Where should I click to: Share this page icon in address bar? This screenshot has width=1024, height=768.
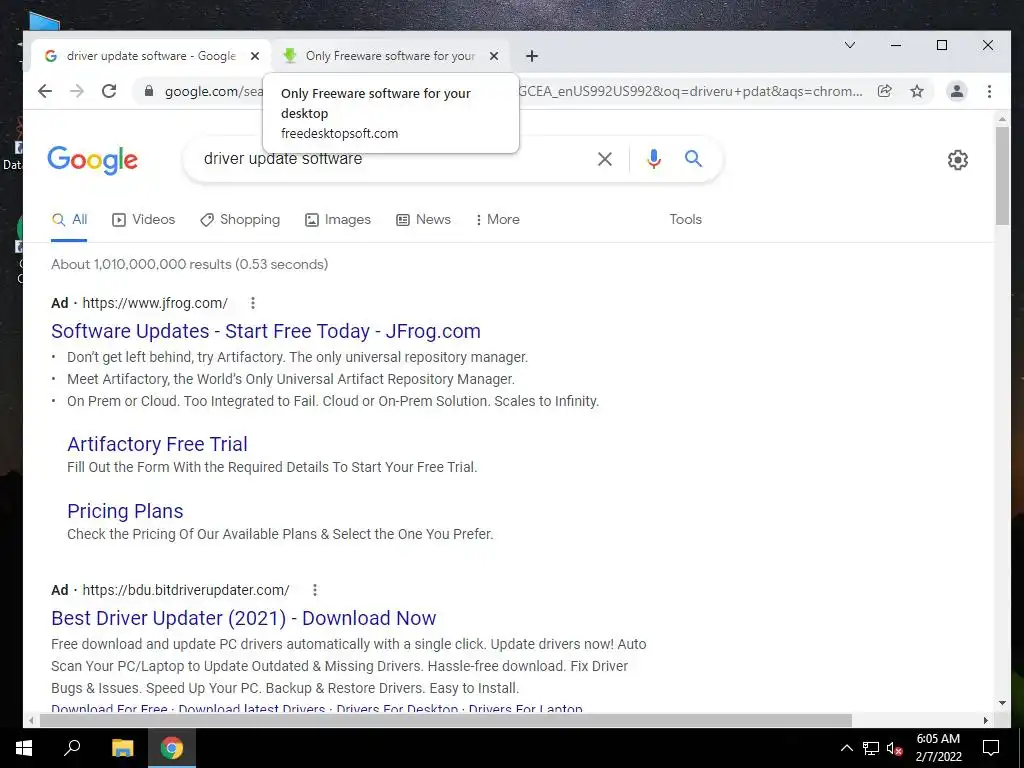tap(884, 91)
